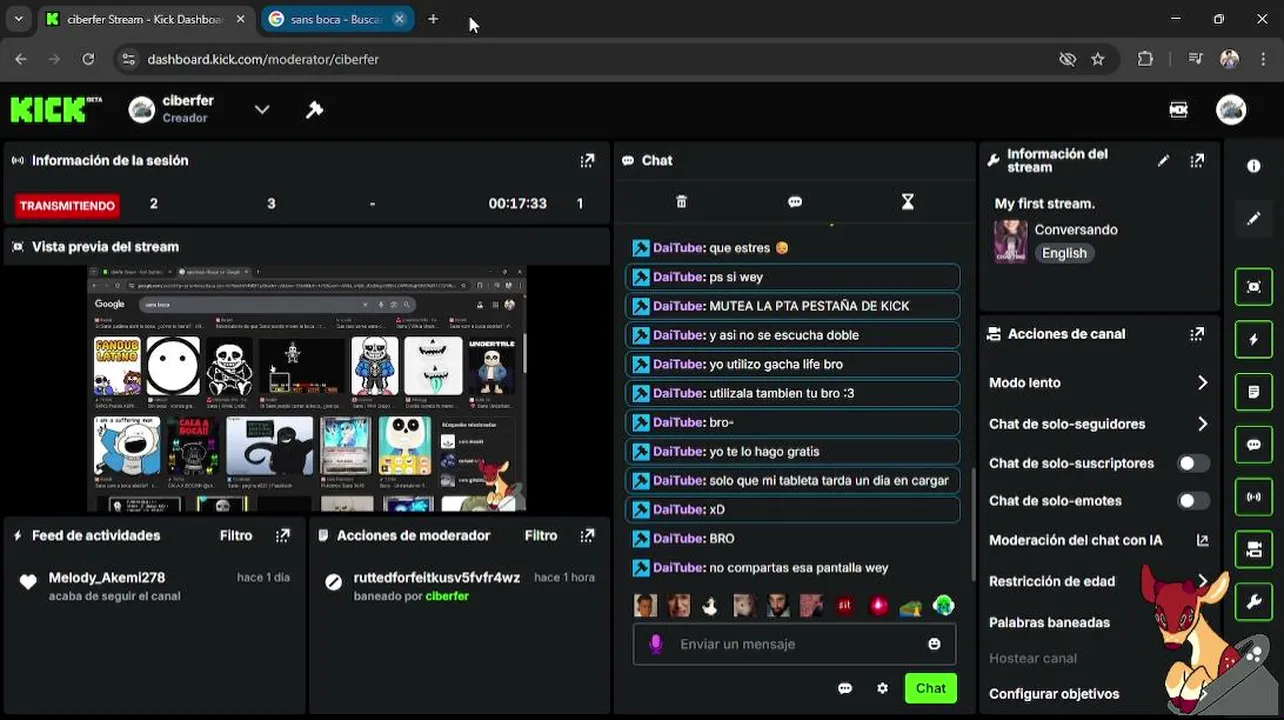Pop out the Acciones de moderador panel
Screen dimensions: 1284x720
[587, 535]
